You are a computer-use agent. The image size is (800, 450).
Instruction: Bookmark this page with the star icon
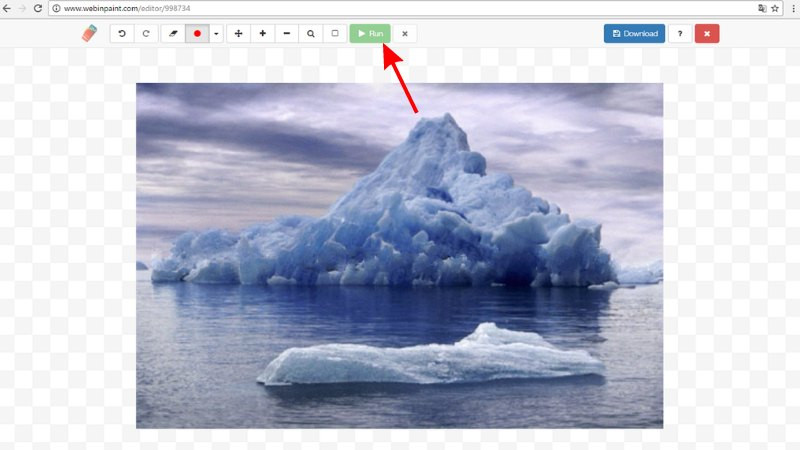coord(775,8)
